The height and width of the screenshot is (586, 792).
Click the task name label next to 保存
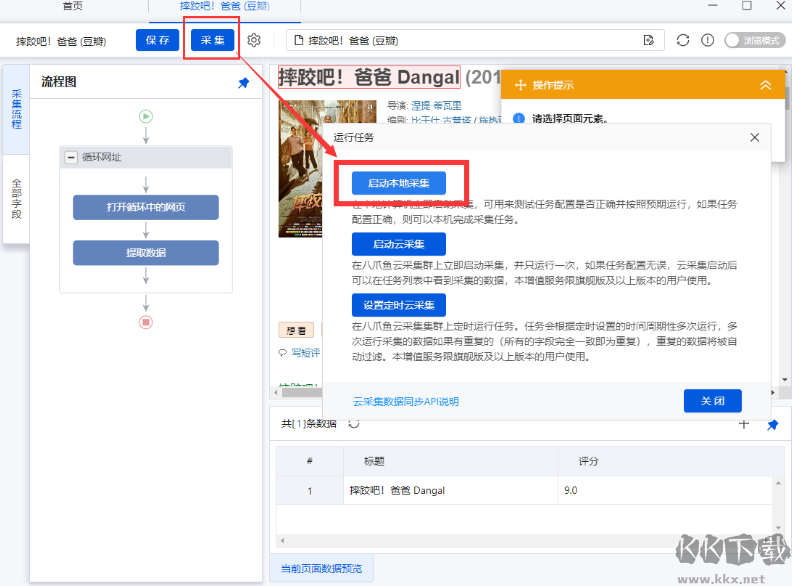coord(61,41)
